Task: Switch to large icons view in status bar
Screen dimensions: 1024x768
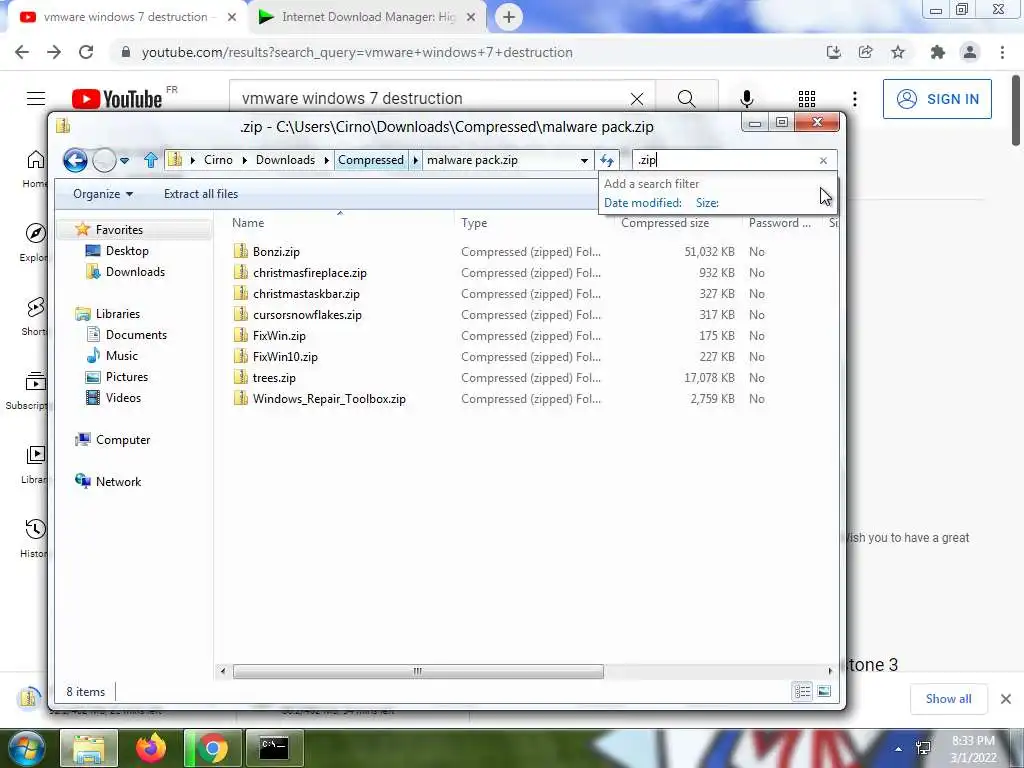Action: (824, 691)
